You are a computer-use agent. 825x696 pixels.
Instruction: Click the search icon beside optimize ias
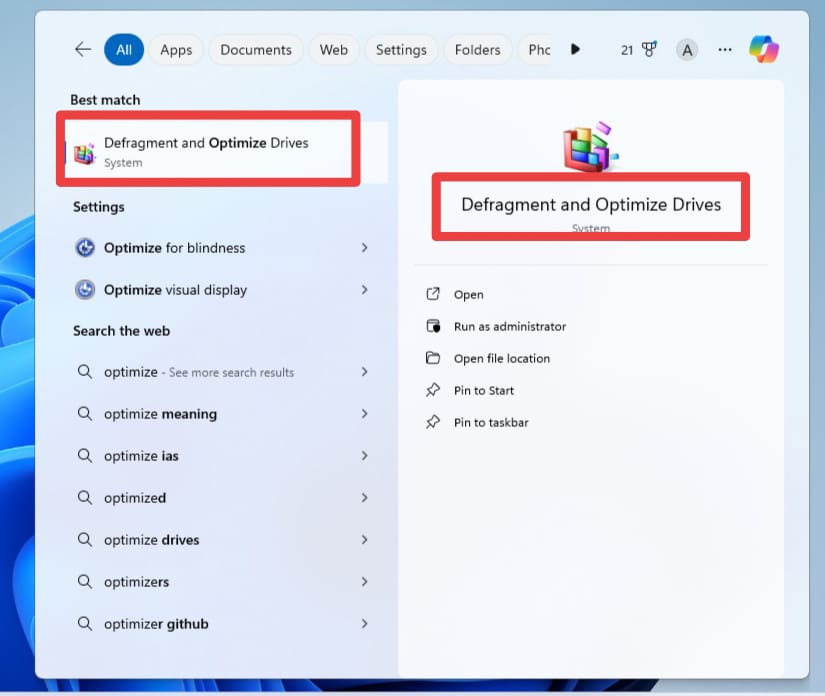85,456
